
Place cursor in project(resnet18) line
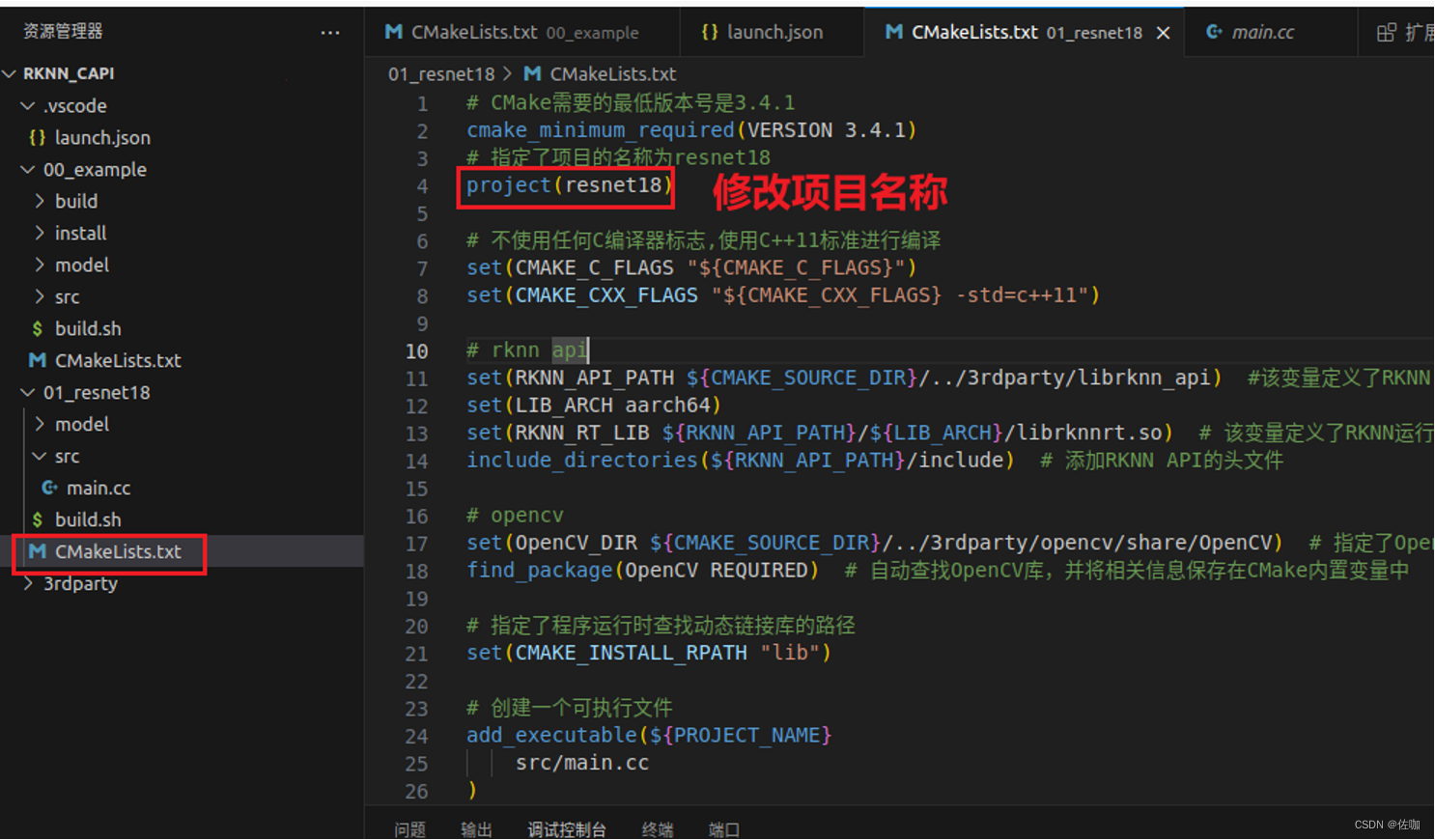(569, 185)
